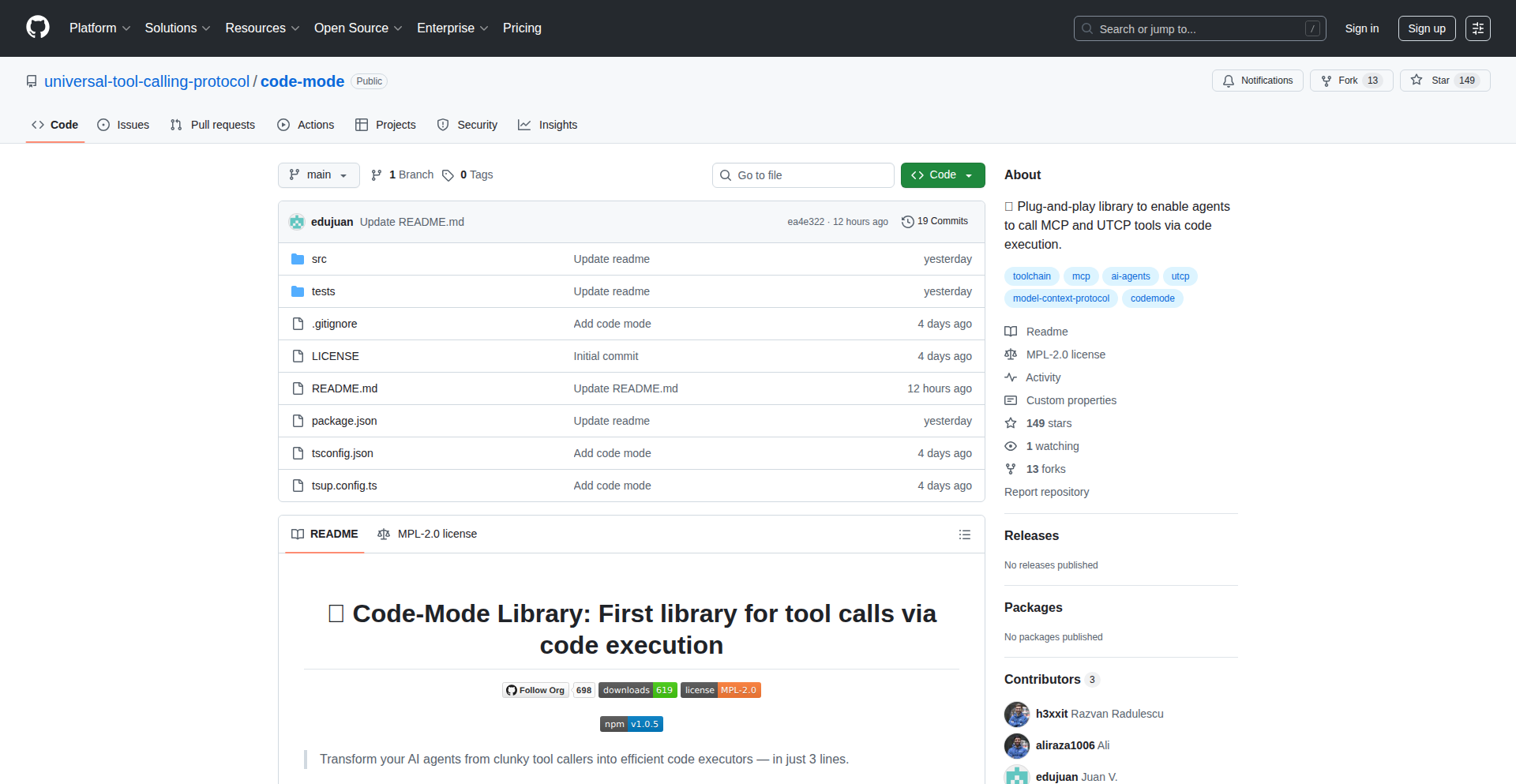The height and width of the screenshot is (784, 1516).
Task: Open the Actions workflow tab icon
Action: [283, 125]
